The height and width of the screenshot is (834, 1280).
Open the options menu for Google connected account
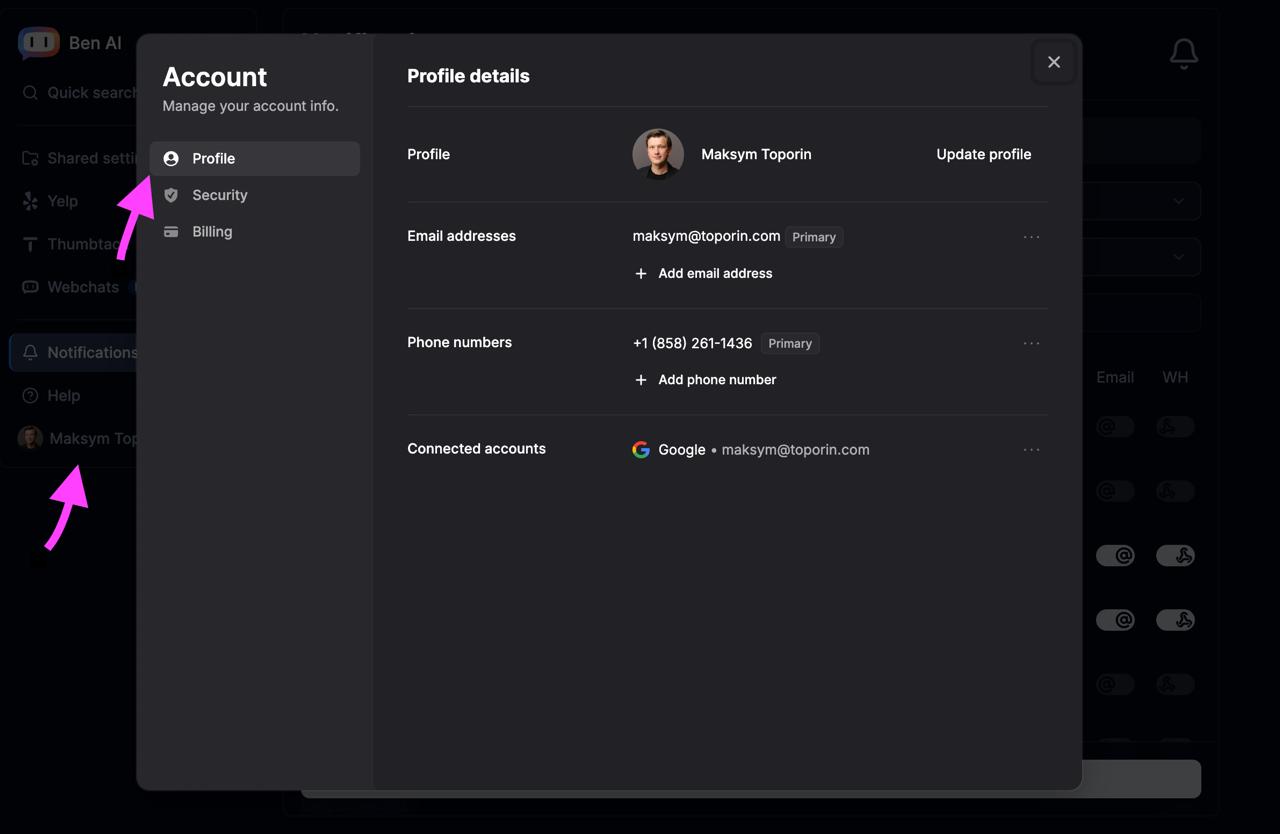pos(1031,450)
